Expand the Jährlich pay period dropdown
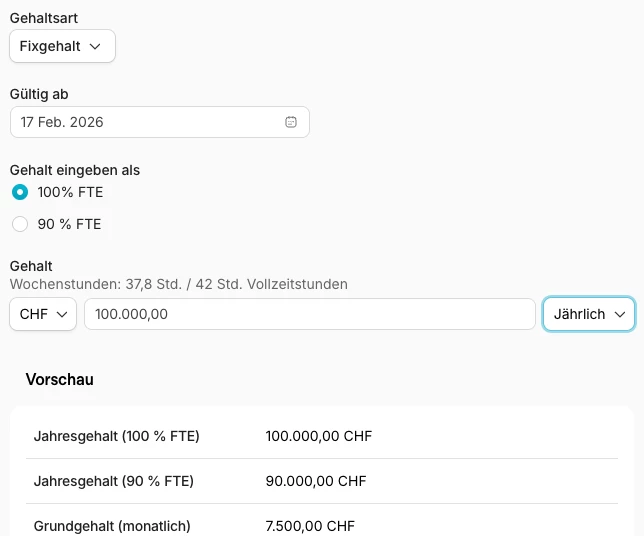 click(588, 314)
